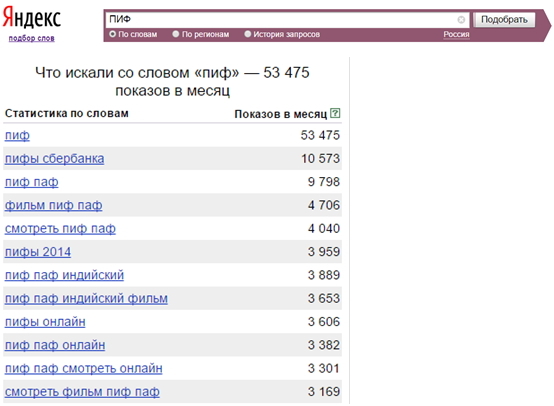
Task: Open the пифы 2014 link
Action: click(38, 252)
